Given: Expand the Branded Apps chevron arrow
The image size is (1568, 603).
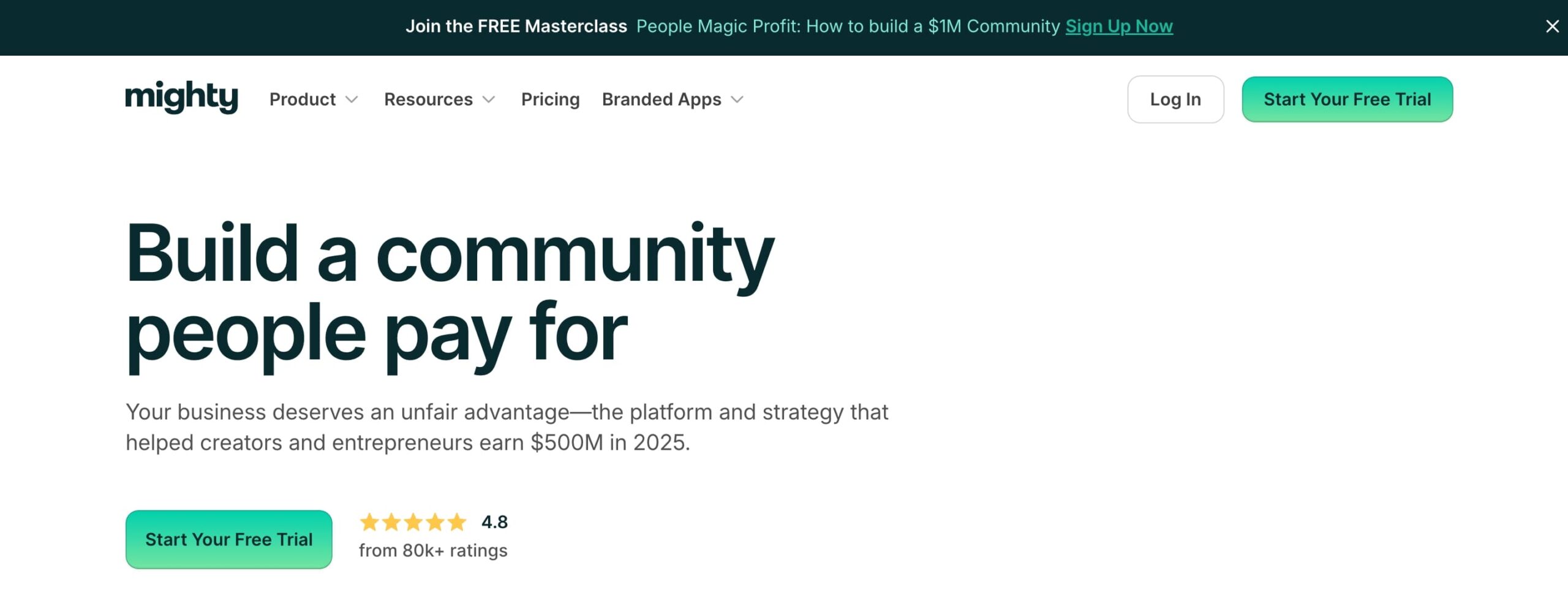Looking at the screenshot, I should 737,99.
